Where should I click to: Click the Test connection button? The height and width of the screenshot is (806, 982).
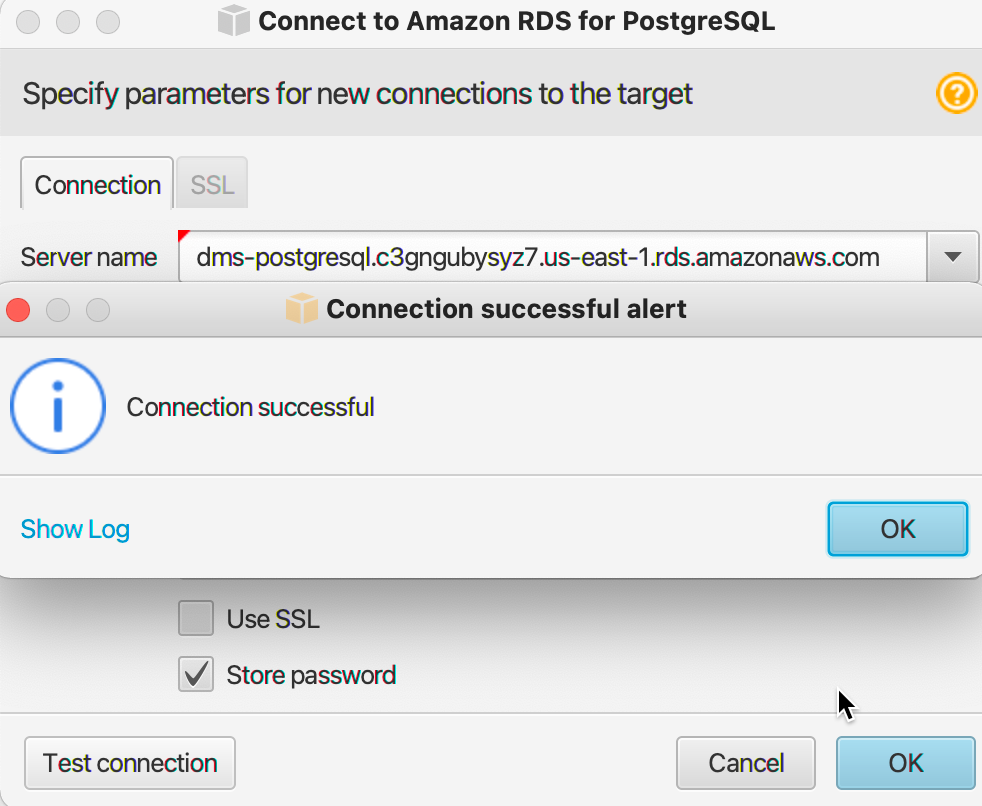click(x=130, y=763)
